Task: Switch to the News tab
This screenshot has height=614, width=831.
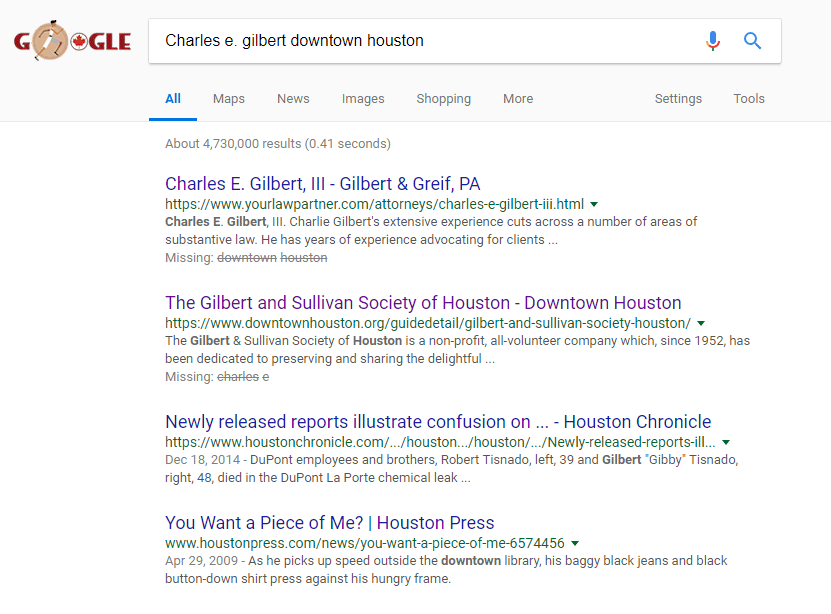Action: [x=293, y=99]
